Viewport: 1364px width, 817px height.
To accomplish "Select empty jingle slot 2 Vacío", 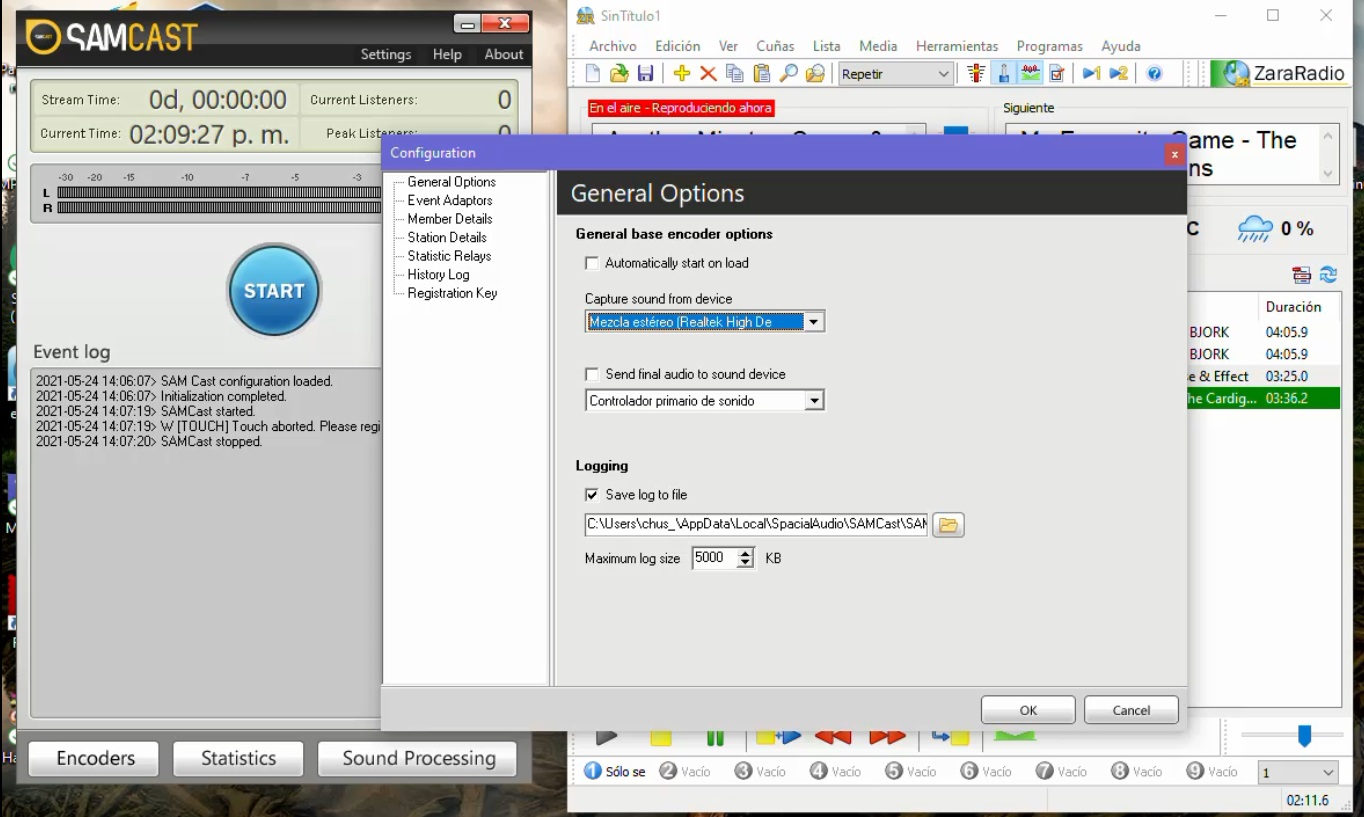I will pyautogui.click(x=685, y=772).
